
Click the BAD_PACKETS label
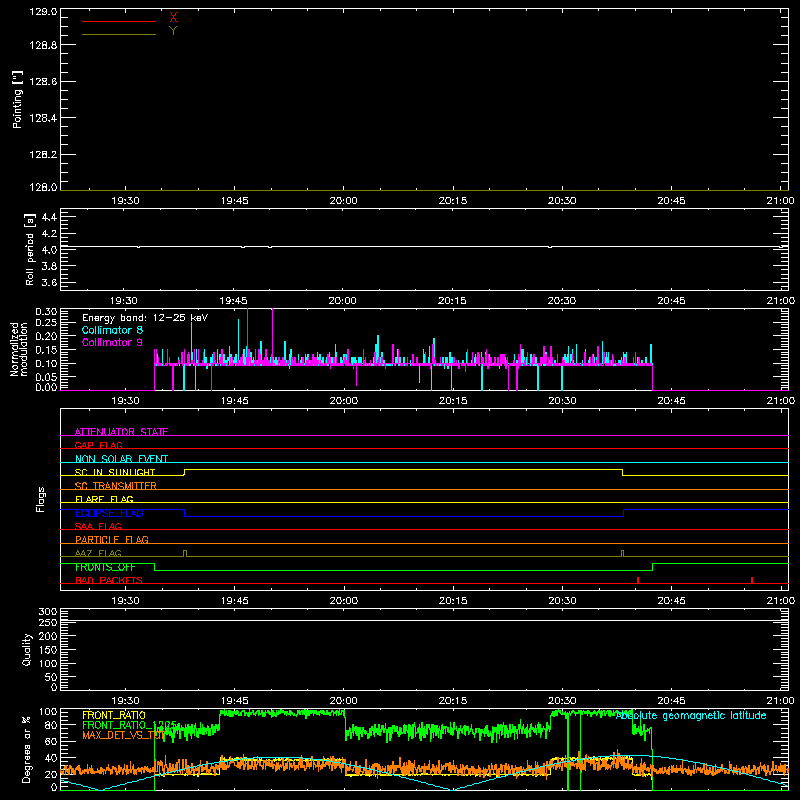109,580
